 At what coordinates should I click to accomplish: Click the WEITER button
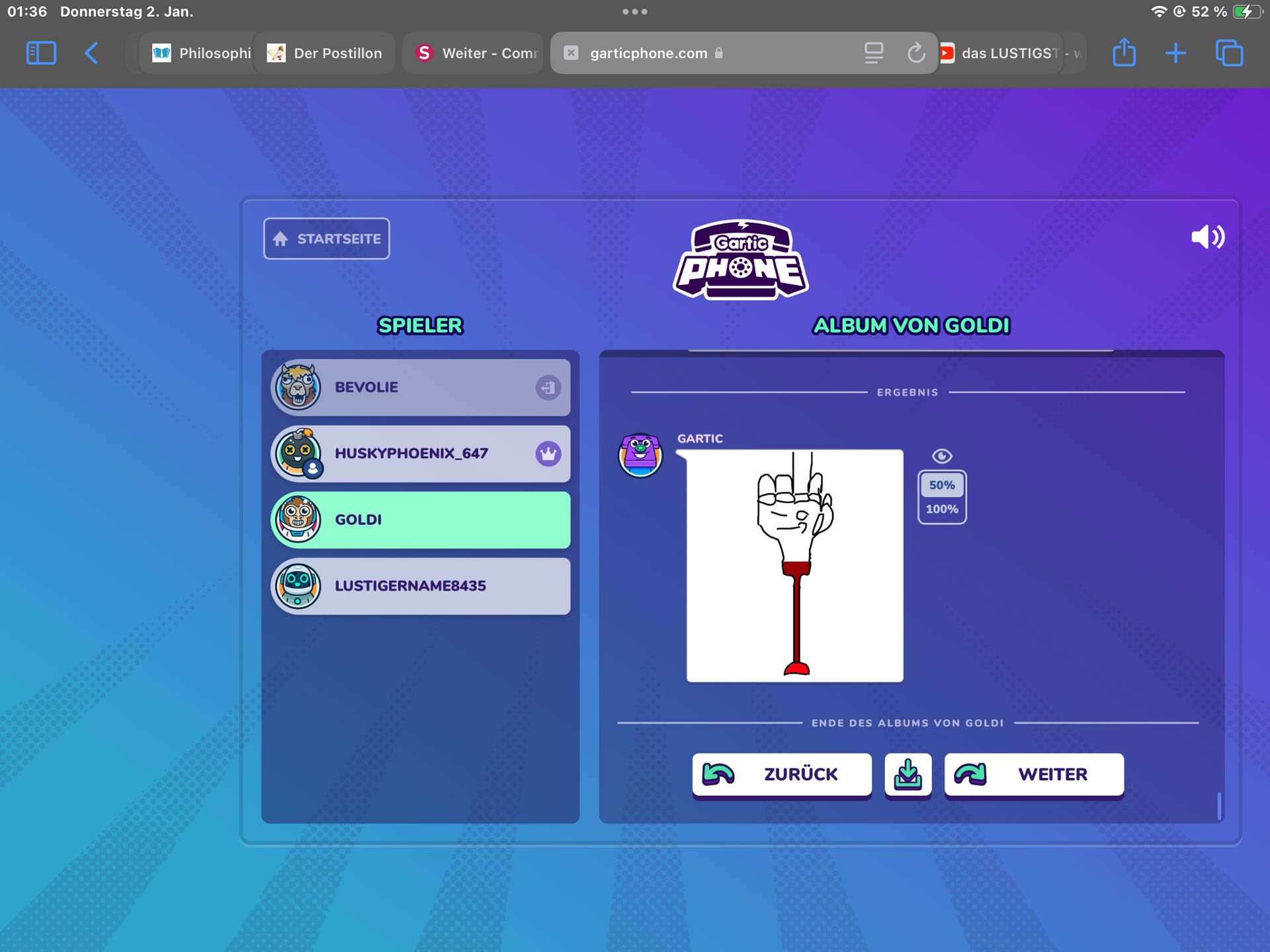pyautogui.click(x=1033, y=774)
